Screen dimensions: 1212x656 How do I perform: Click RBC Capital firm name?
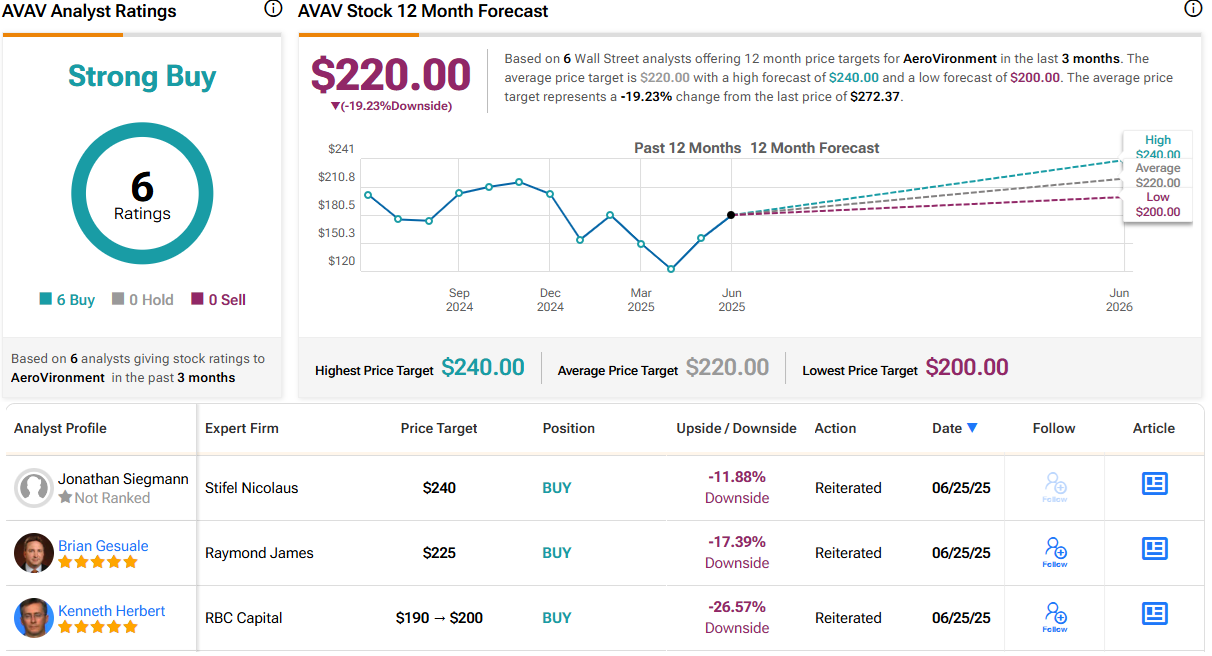pyautogui.click(x=244, y=618)
